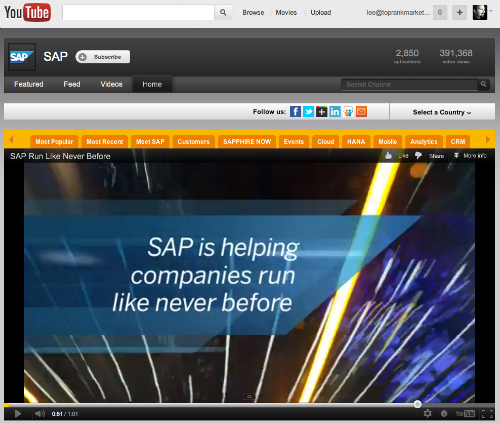Viewport: 500px width, 423px height.
Task: Click the user avatar picture
Action: click(x=480, y=13)
